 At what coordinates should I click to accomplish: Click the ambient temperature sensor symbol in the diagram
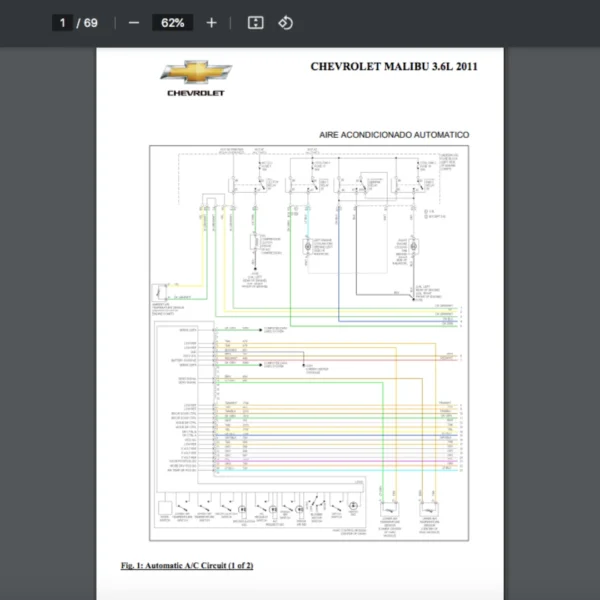pos(160,293)
